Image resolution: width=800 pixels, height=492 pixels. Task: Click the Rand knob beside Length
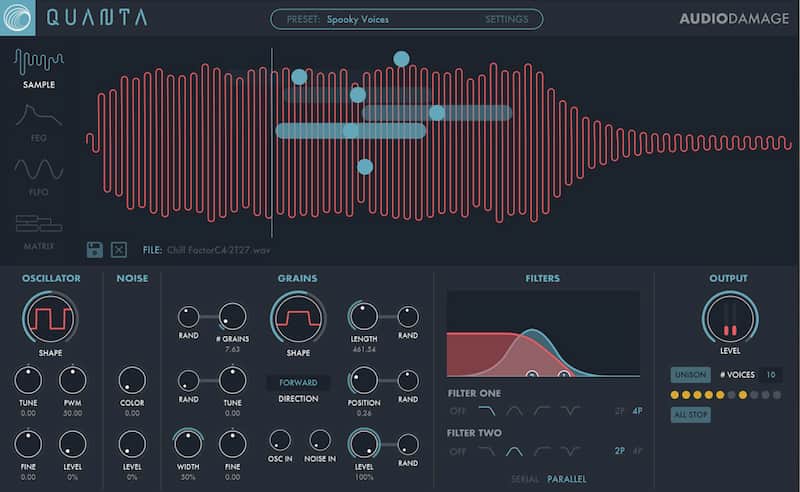tap(408, 317)
